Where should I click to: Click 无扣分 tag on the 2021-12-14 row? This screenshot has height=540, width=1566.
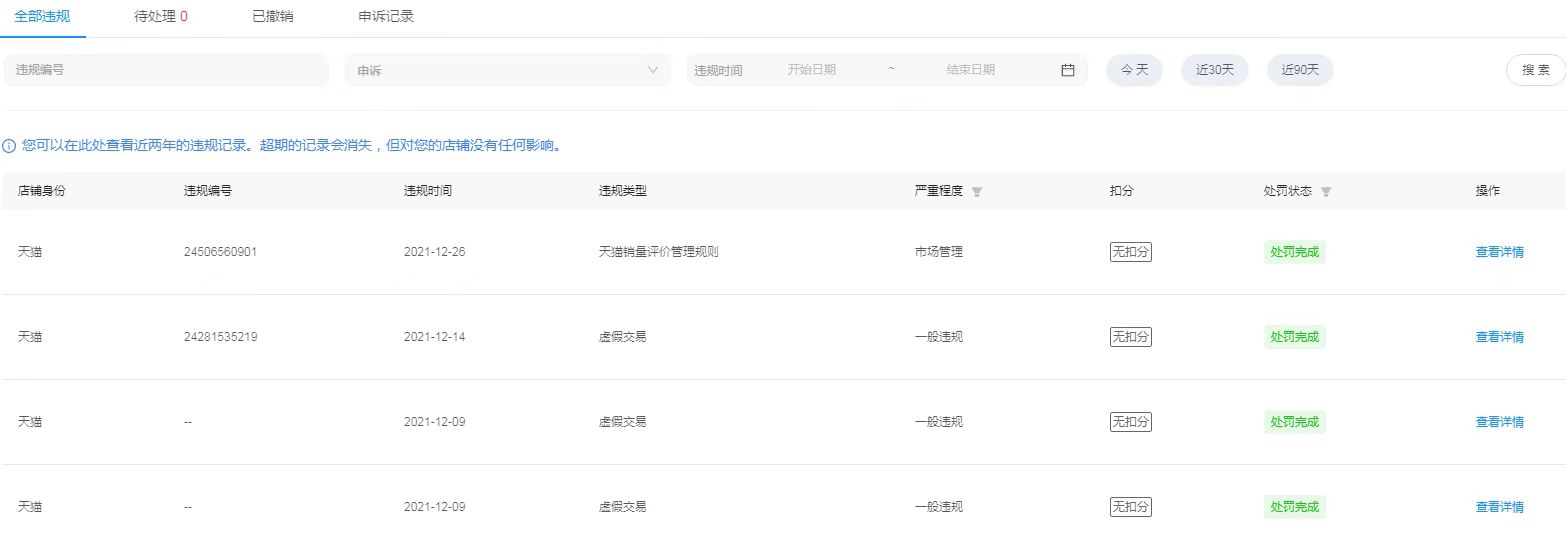[x=1130, y=337]
